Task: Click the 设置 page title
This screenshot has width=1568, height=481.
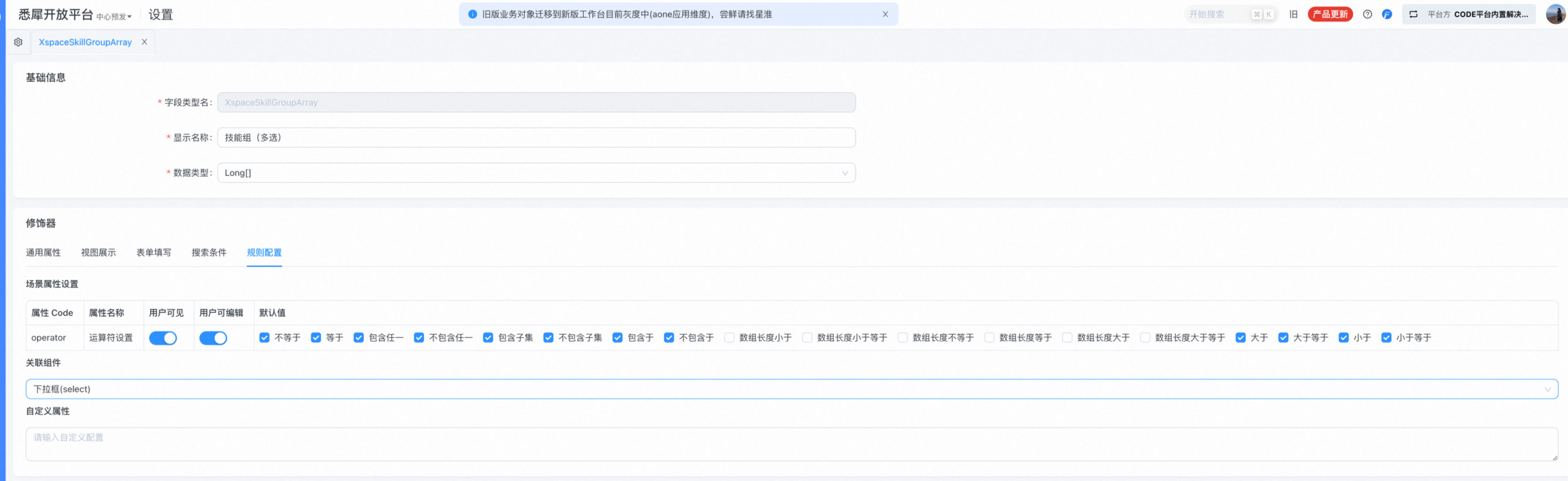Action: point(161,15)
